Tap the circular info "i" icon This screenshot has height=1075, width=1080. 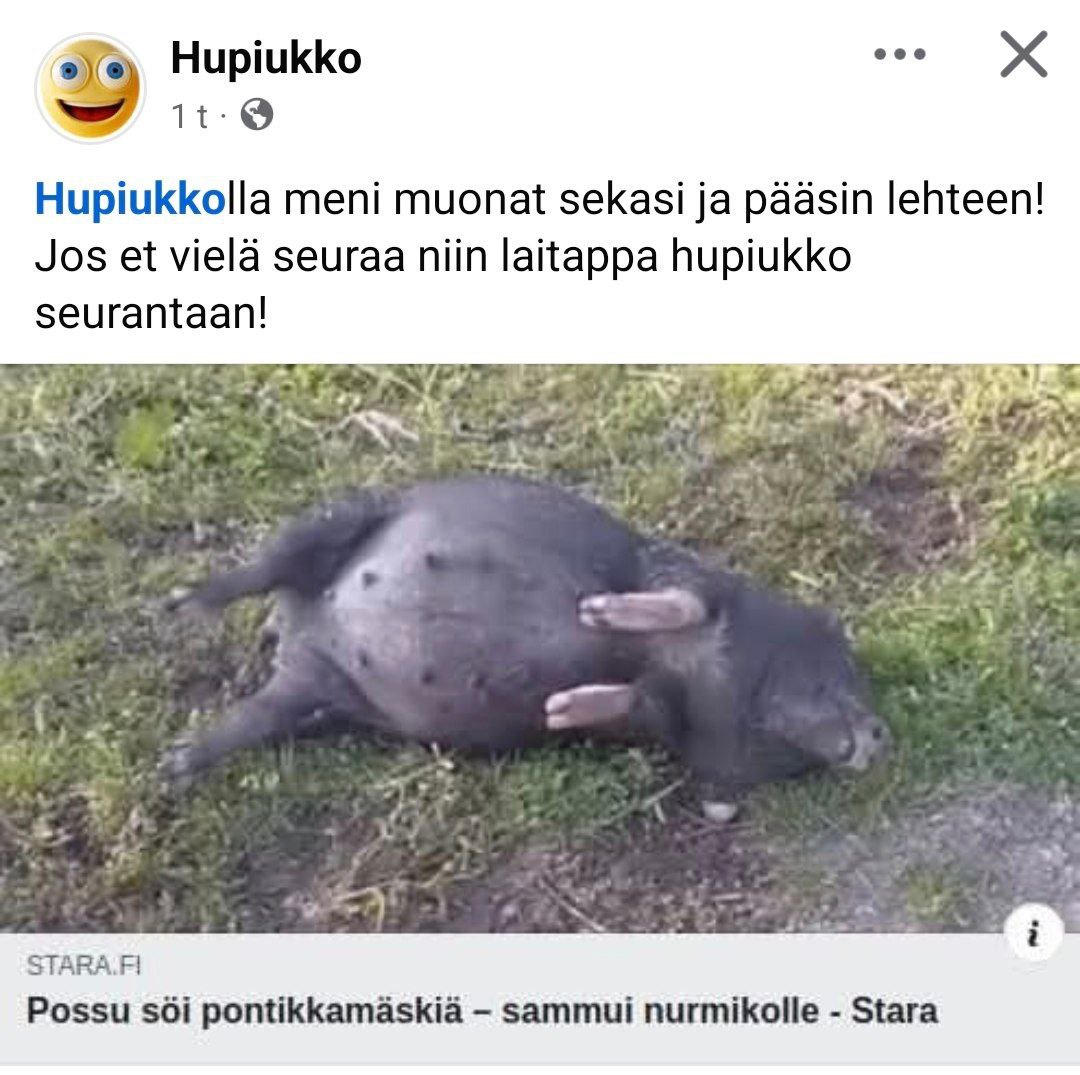pos(1033,933)
